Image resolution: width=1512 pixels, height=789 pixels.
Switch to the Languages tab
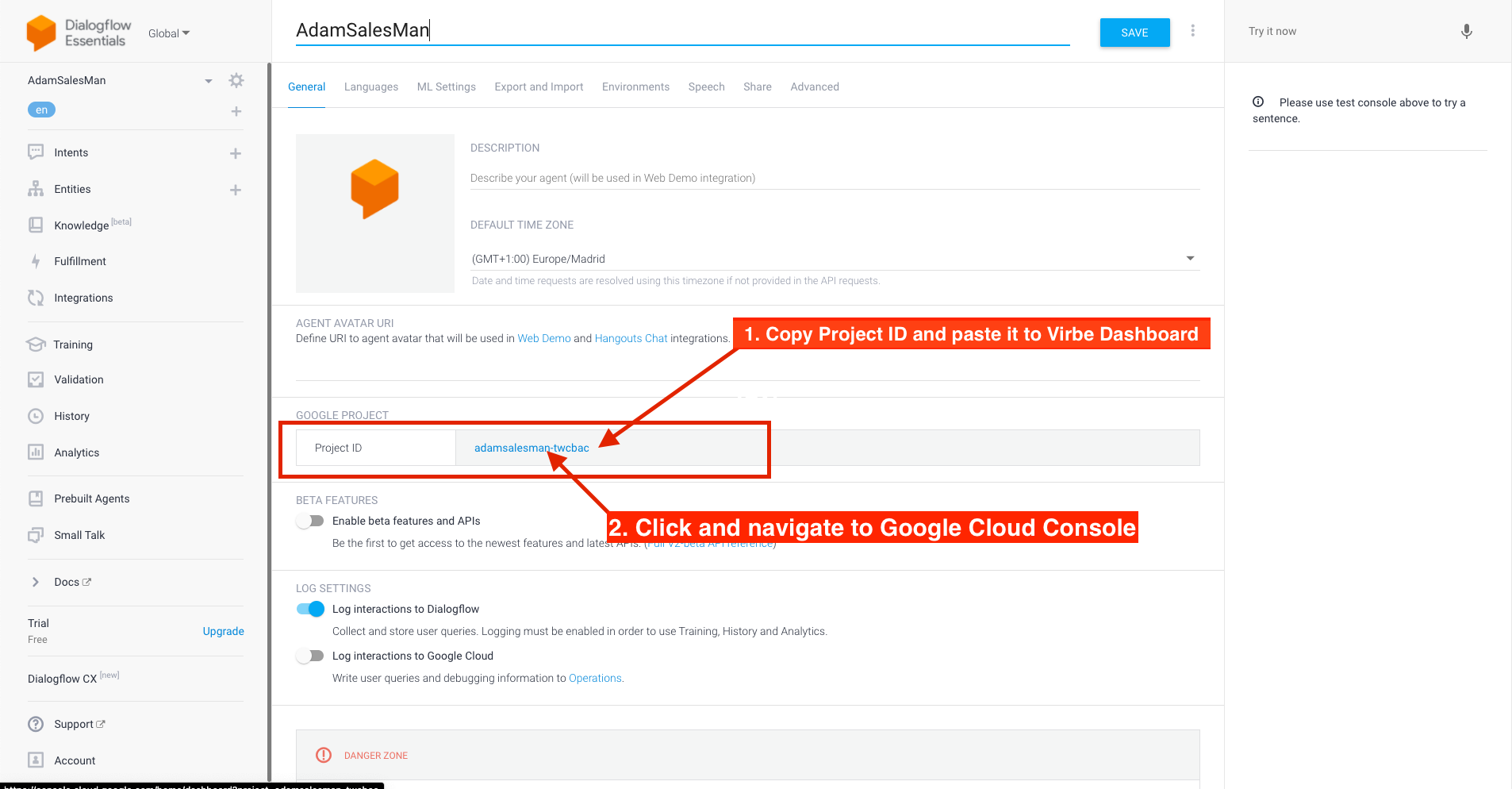click(371, 87)
